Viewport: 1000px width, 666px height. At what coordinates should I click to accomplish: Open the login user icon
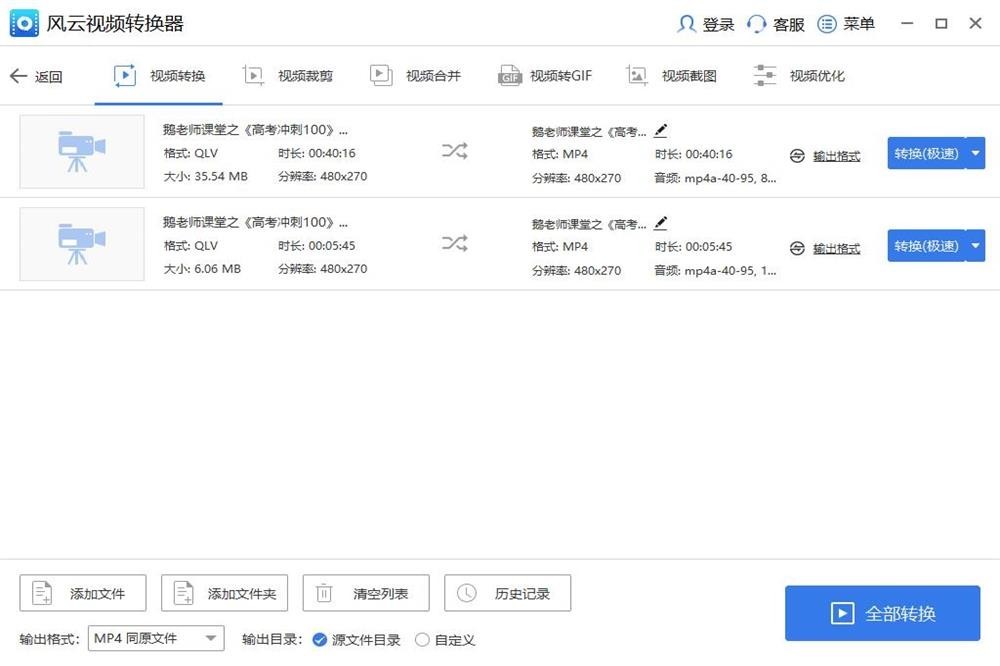tap(687, 24)
